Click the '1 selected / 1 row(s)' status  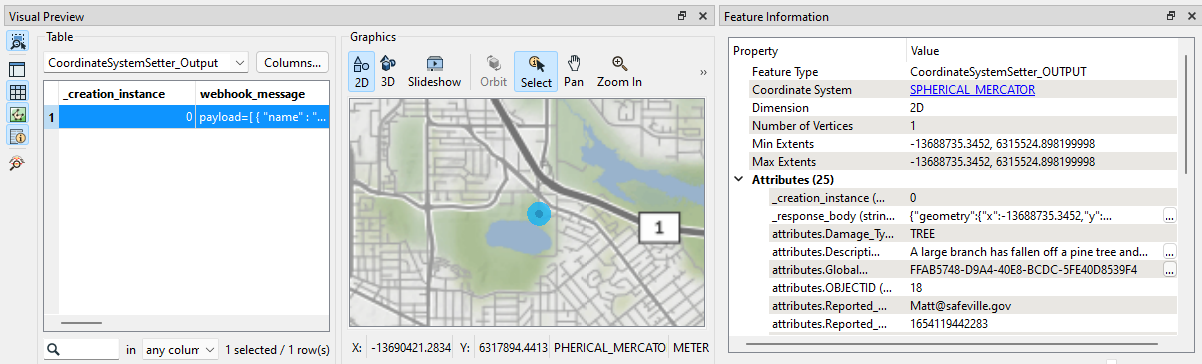(x=277, y=350)
